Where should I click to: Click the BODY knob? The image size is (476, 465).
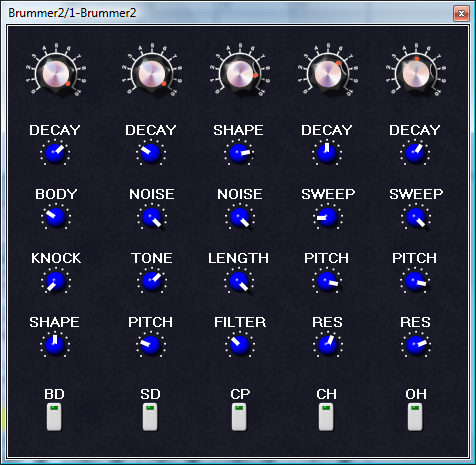pos(56,217)
